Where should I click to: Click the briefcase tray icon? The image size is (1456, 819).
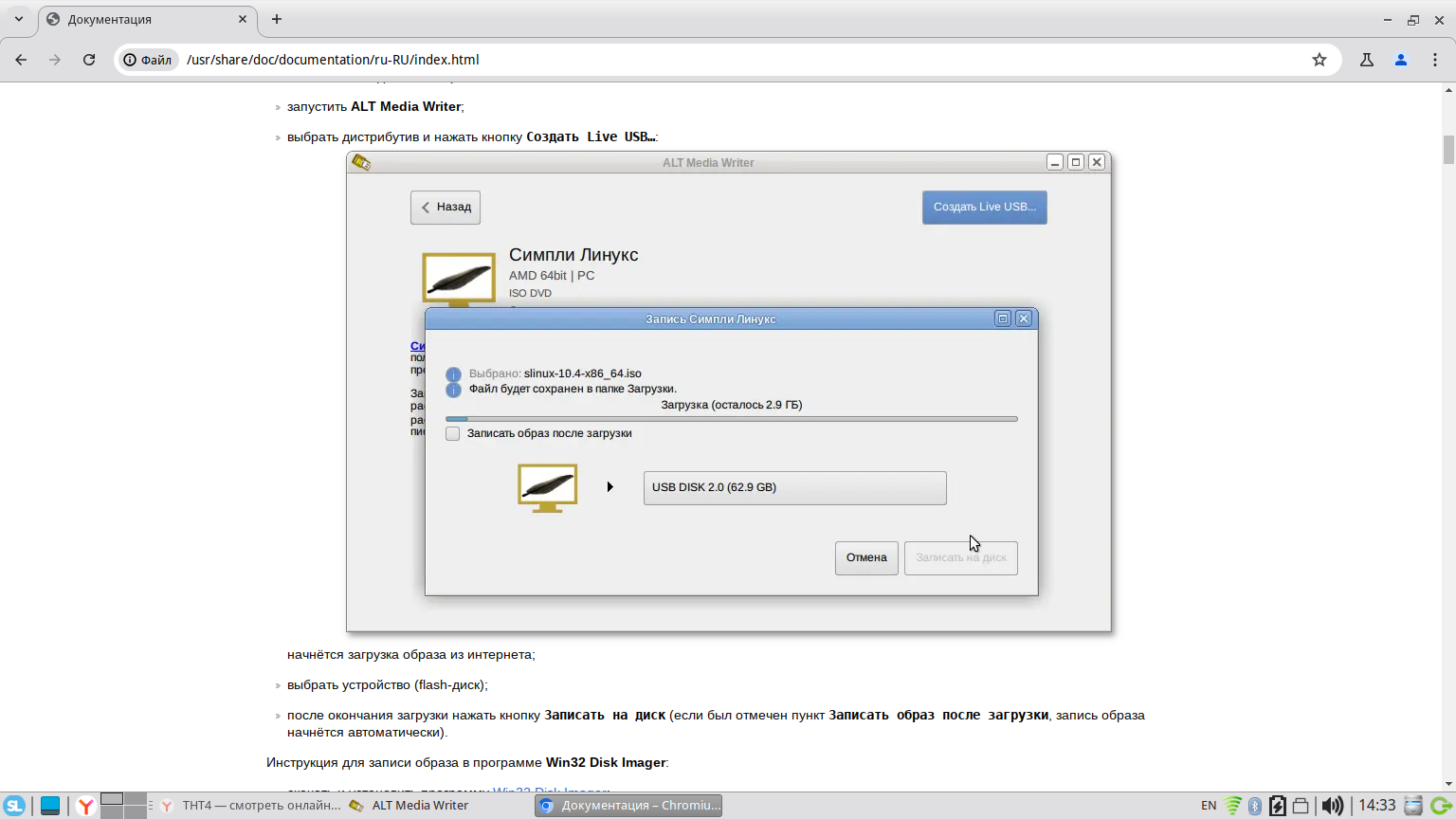point(1301,806)
